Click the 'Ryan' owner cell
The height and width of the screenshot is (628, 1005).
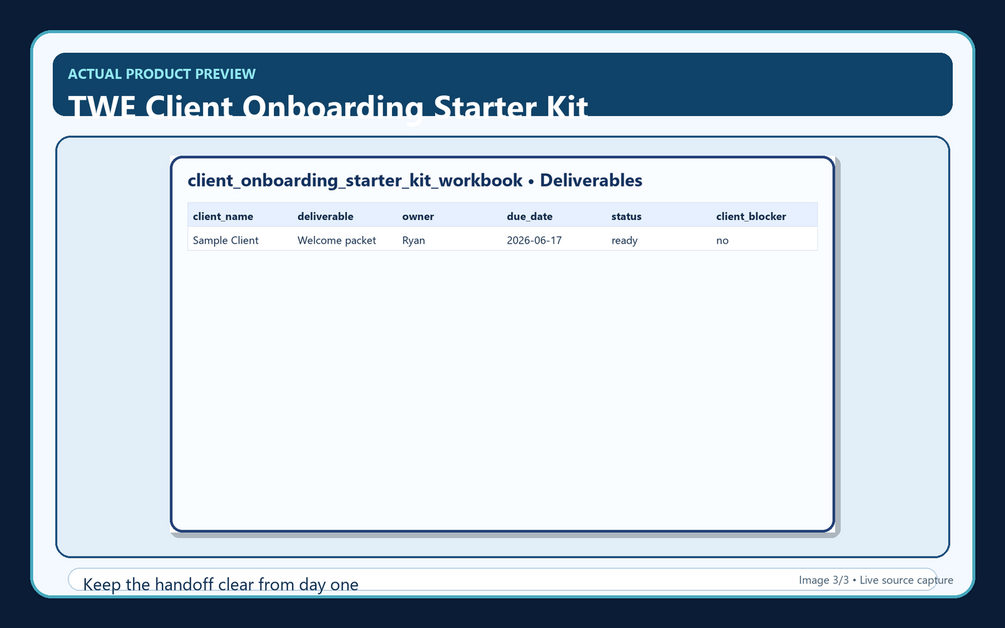coord(413,240)
